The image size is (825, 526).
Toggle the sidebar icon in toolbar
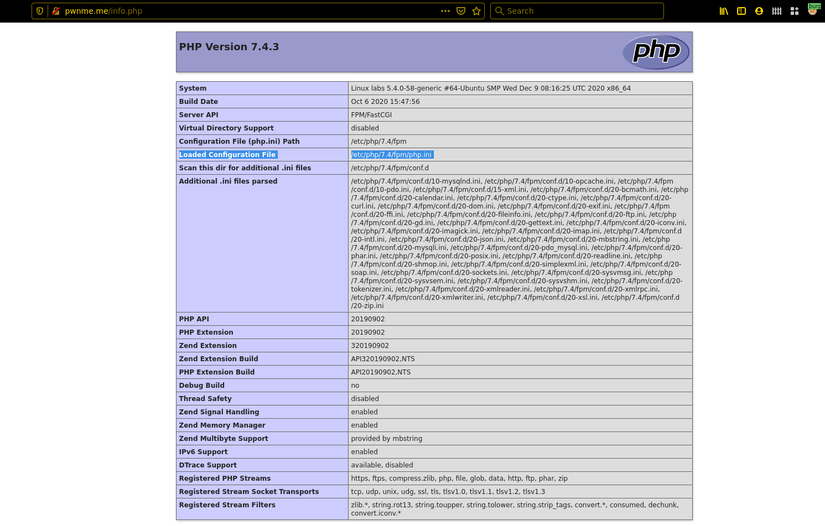[x=741, y=11]
